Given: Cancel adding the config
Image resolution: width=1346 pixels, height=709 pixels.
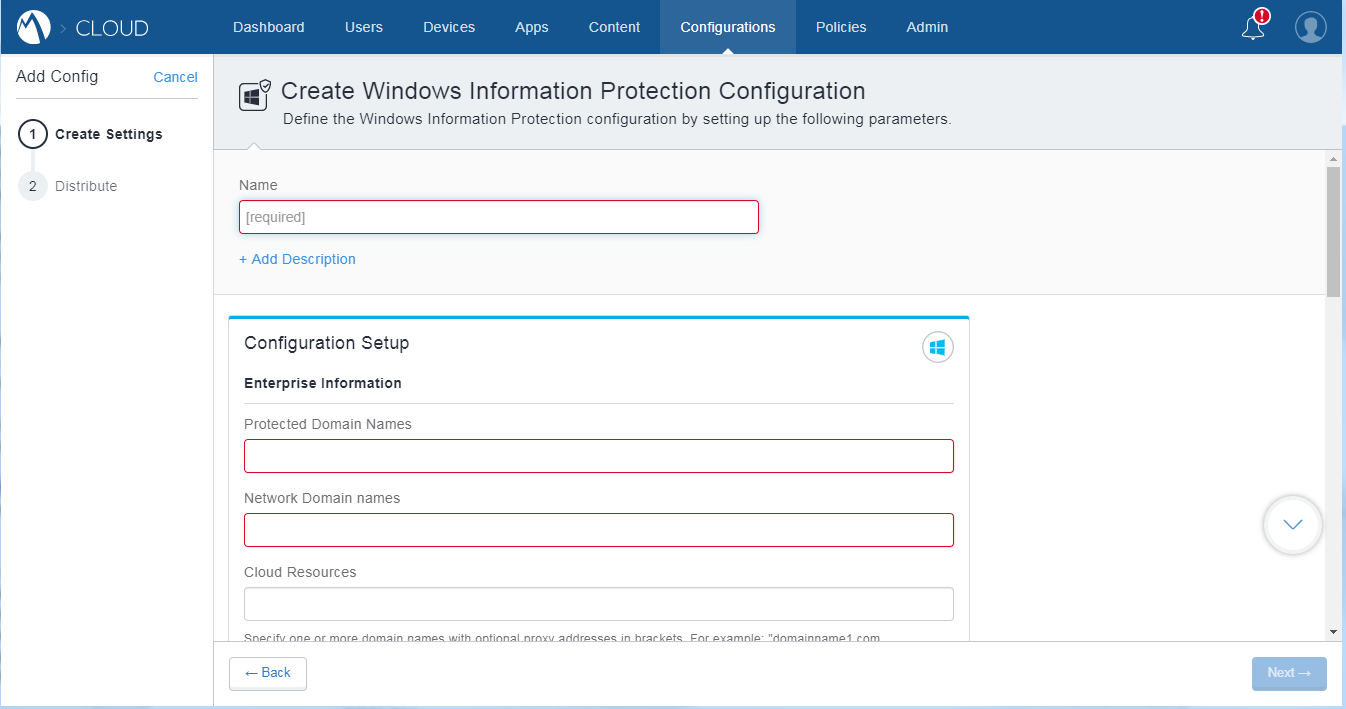Looking at the screenshot, I should (x=175, y=77).
